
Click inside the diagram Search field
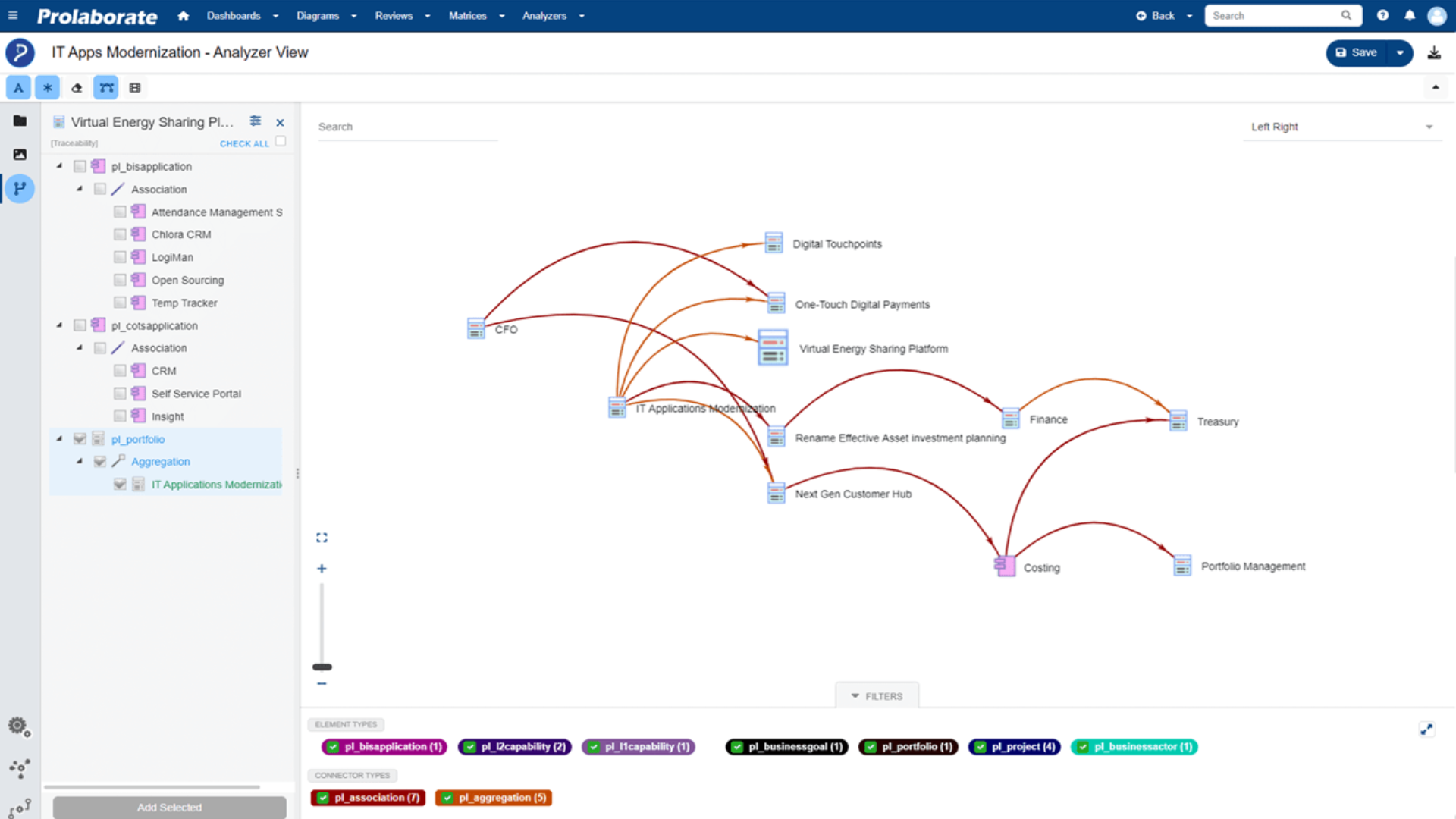coord(407,127)
